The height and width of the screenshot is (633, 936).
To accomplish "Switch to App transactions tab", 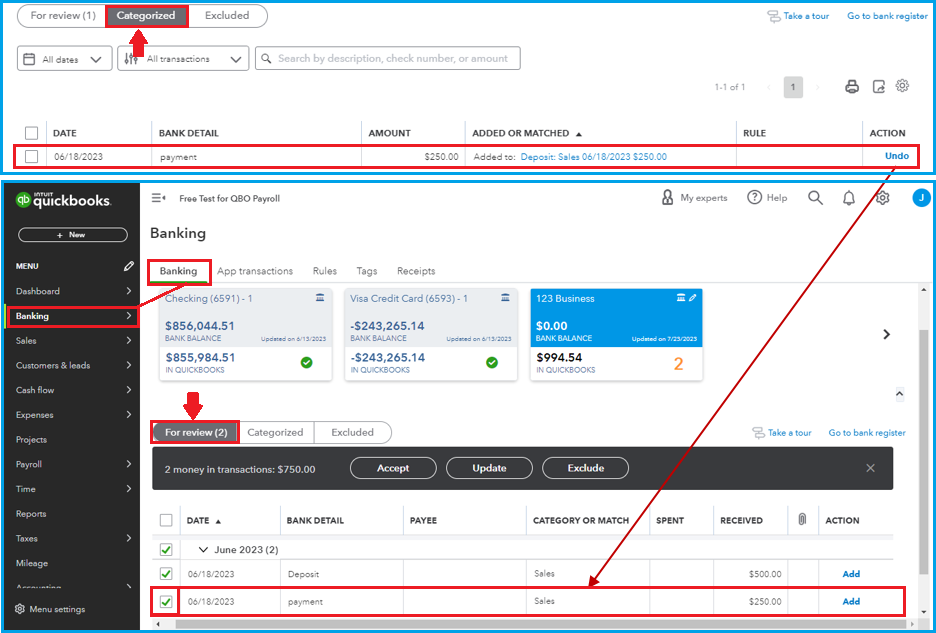I will 255,271.
